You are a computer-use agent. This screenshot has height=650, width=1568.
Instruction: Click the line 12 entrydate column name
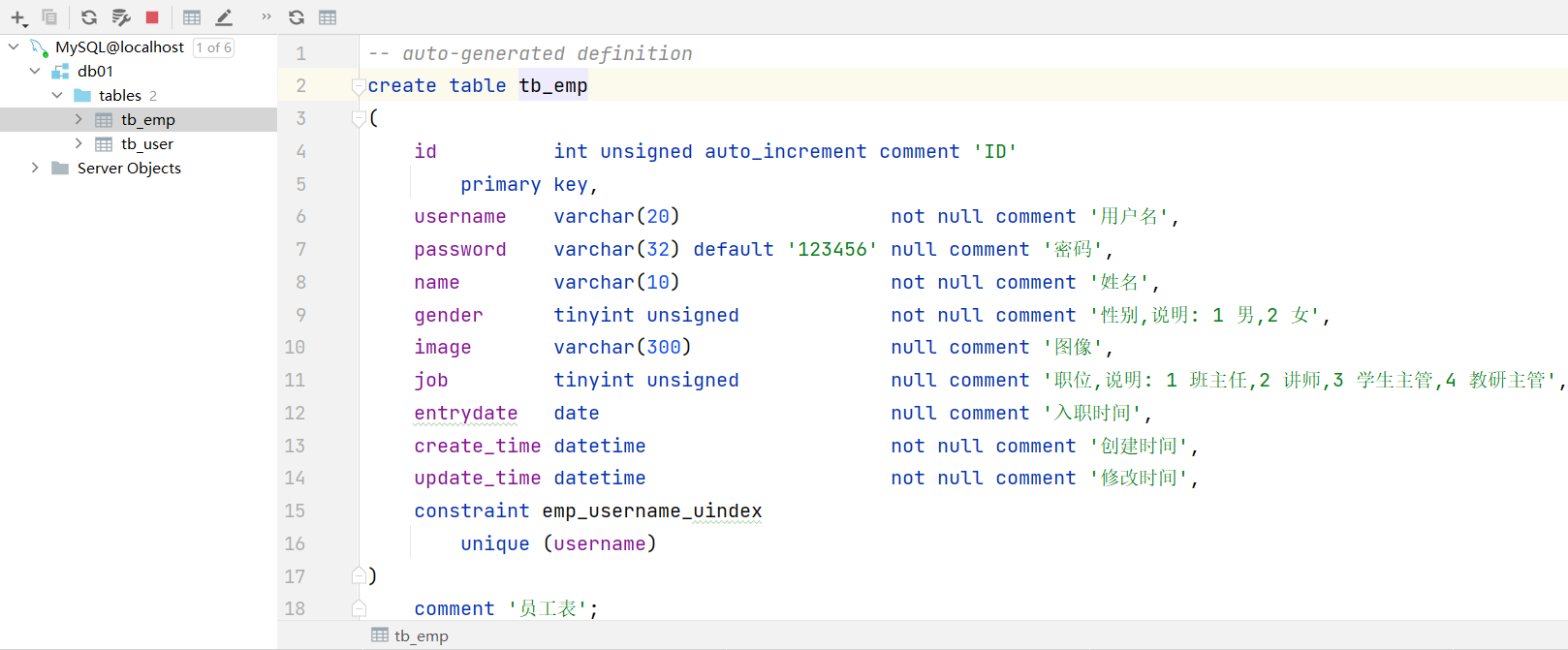coord(465,413)
